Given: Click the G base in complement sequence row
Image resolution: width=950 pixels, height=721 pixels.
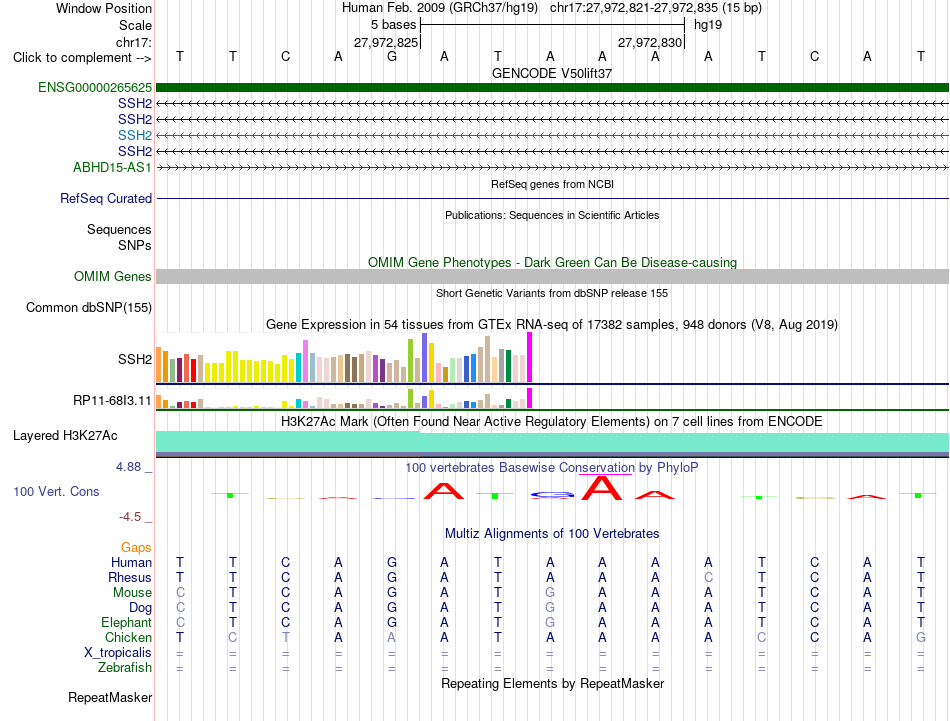Looking at the screenshot, I should 391,56.
